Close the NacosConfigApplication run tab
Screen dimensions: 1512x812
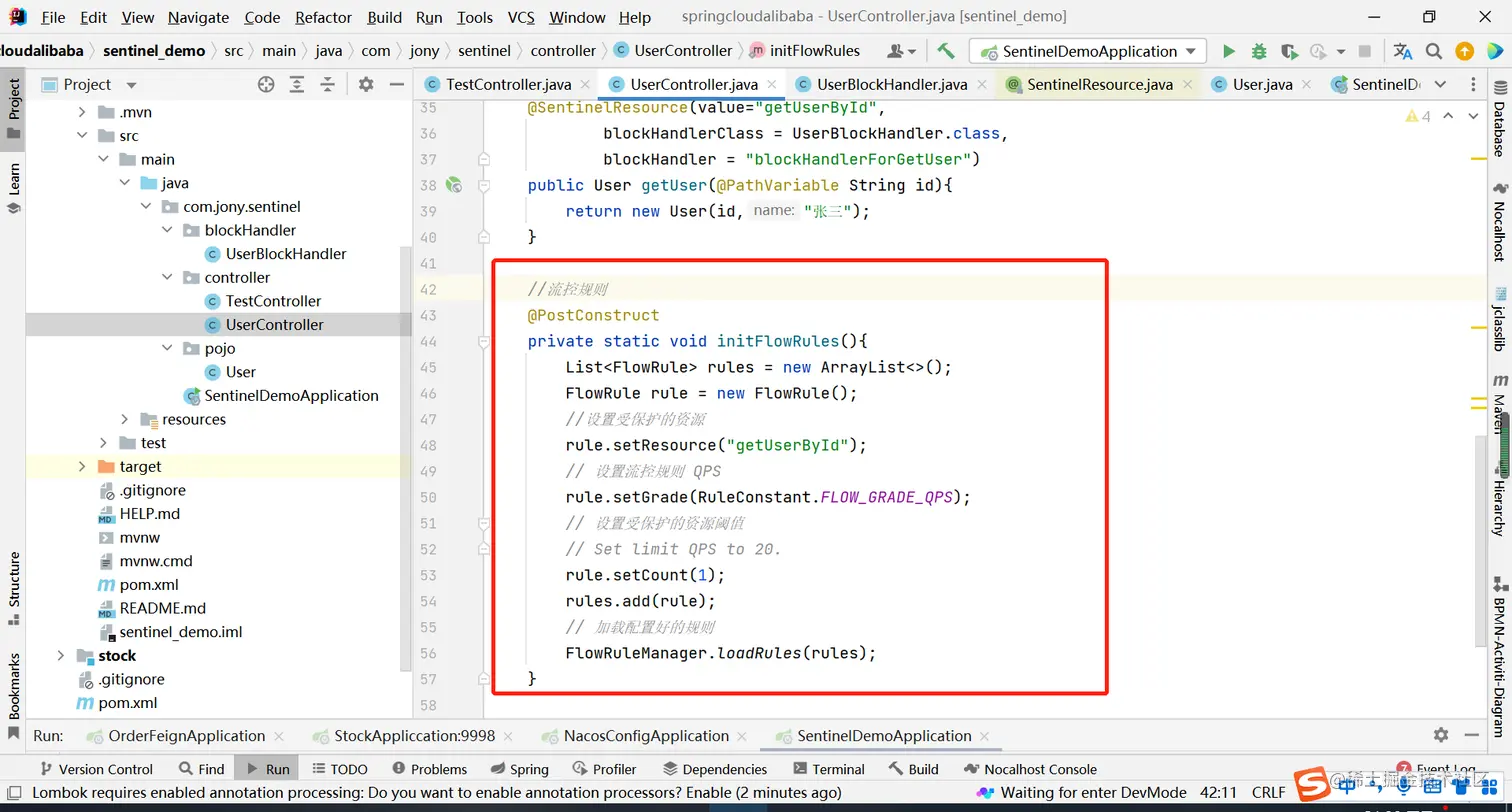pos(740,737)
